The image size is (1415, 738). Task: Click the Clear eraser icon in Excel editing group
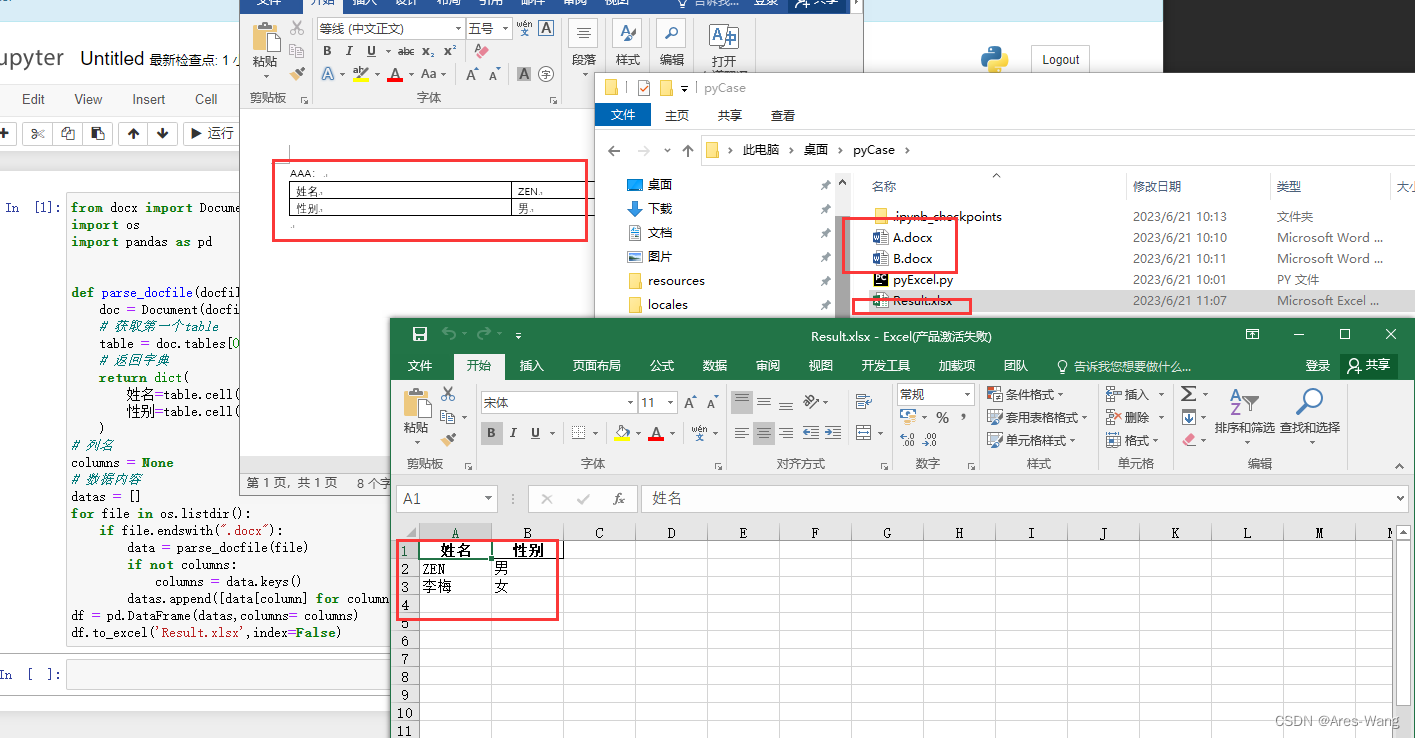1189,439
